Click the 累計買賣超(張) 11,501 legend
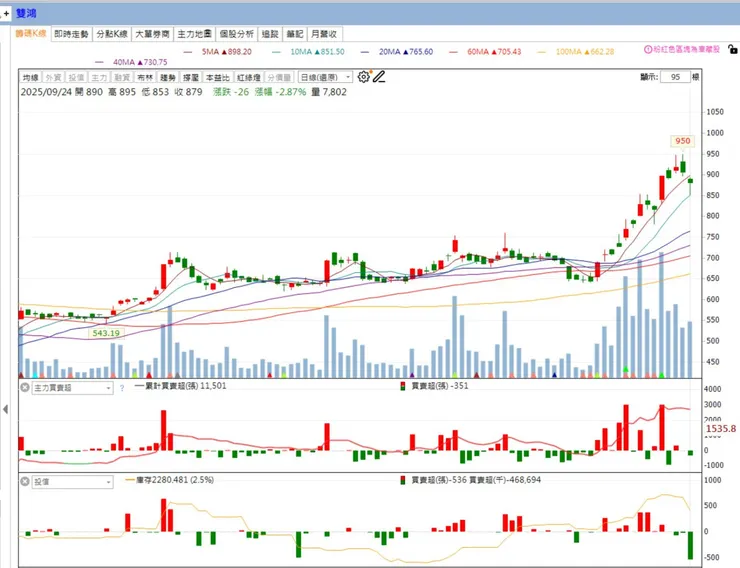 coord(180,385)
